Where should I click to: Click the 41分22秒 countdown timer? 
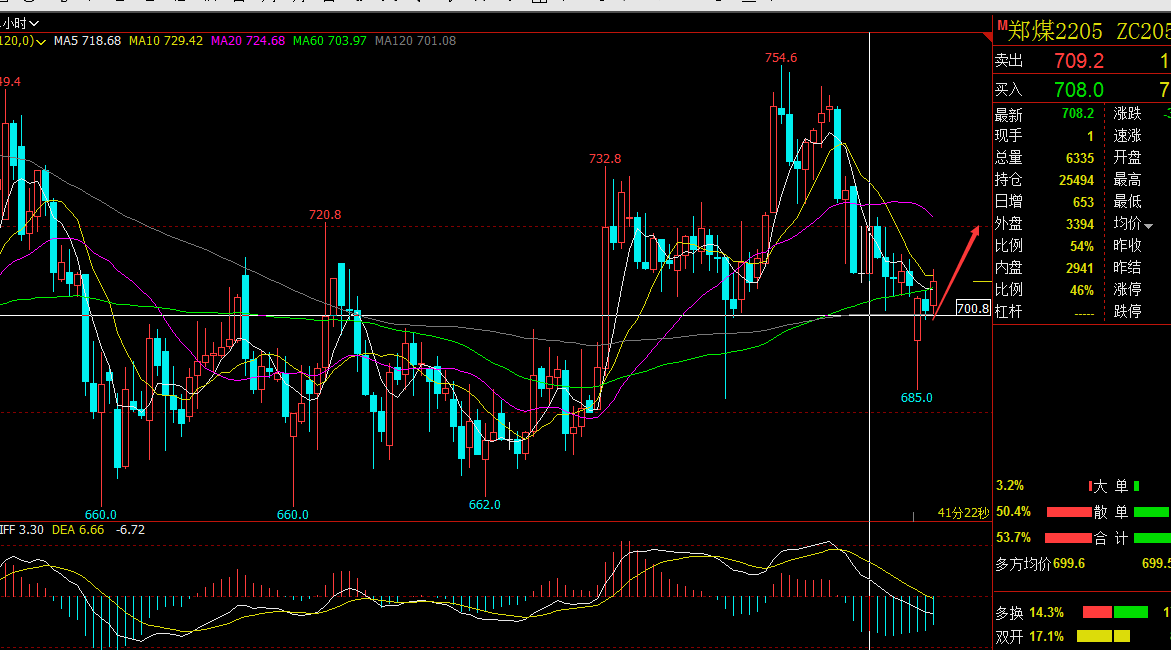tap(963, 513)
